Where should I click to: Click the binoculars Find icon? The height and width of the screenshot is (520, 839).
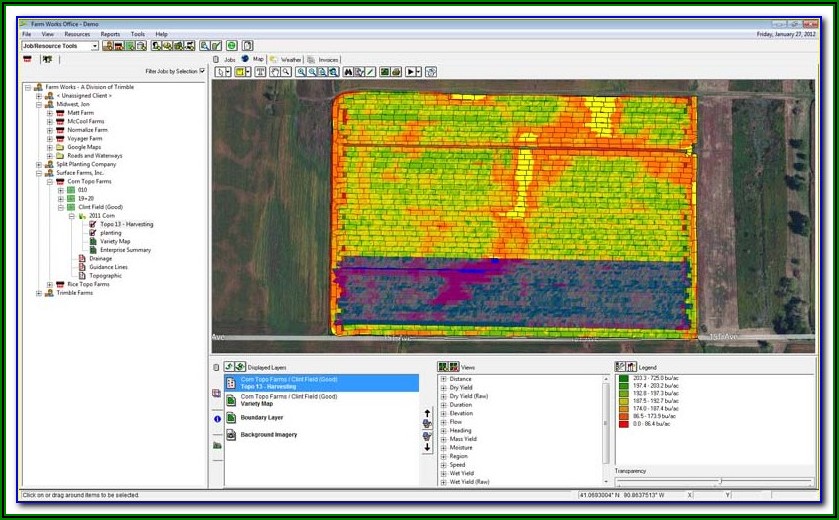348,72
